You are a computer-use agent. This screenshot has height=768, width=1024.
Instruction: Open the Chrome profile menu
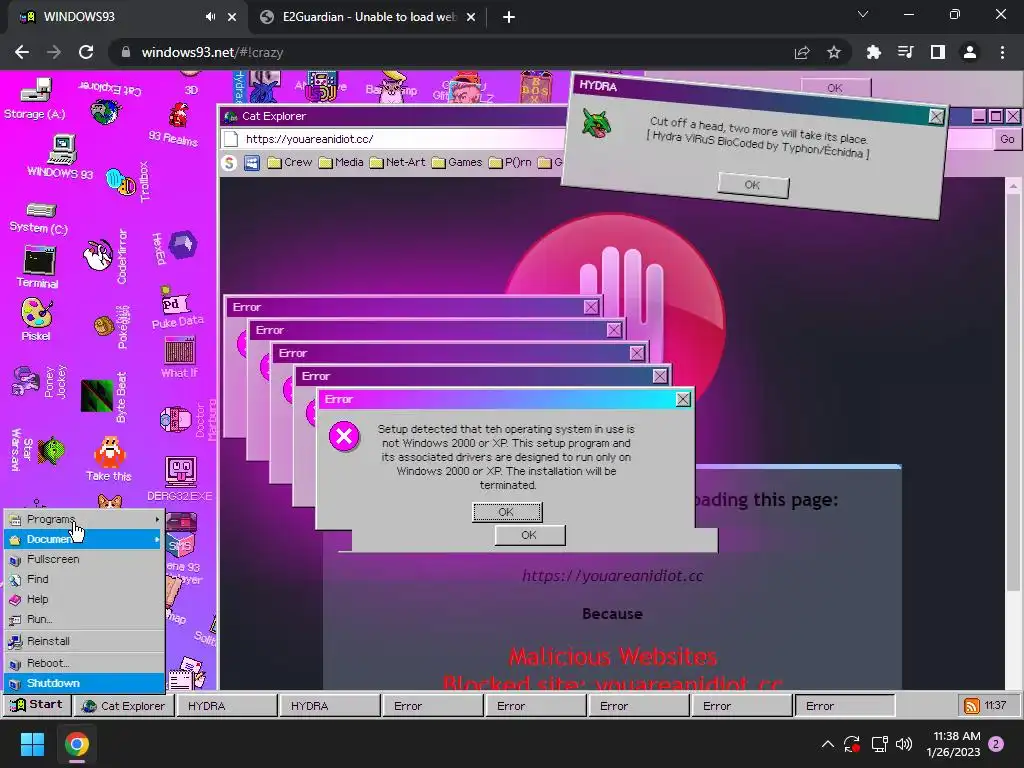point(970,52)
